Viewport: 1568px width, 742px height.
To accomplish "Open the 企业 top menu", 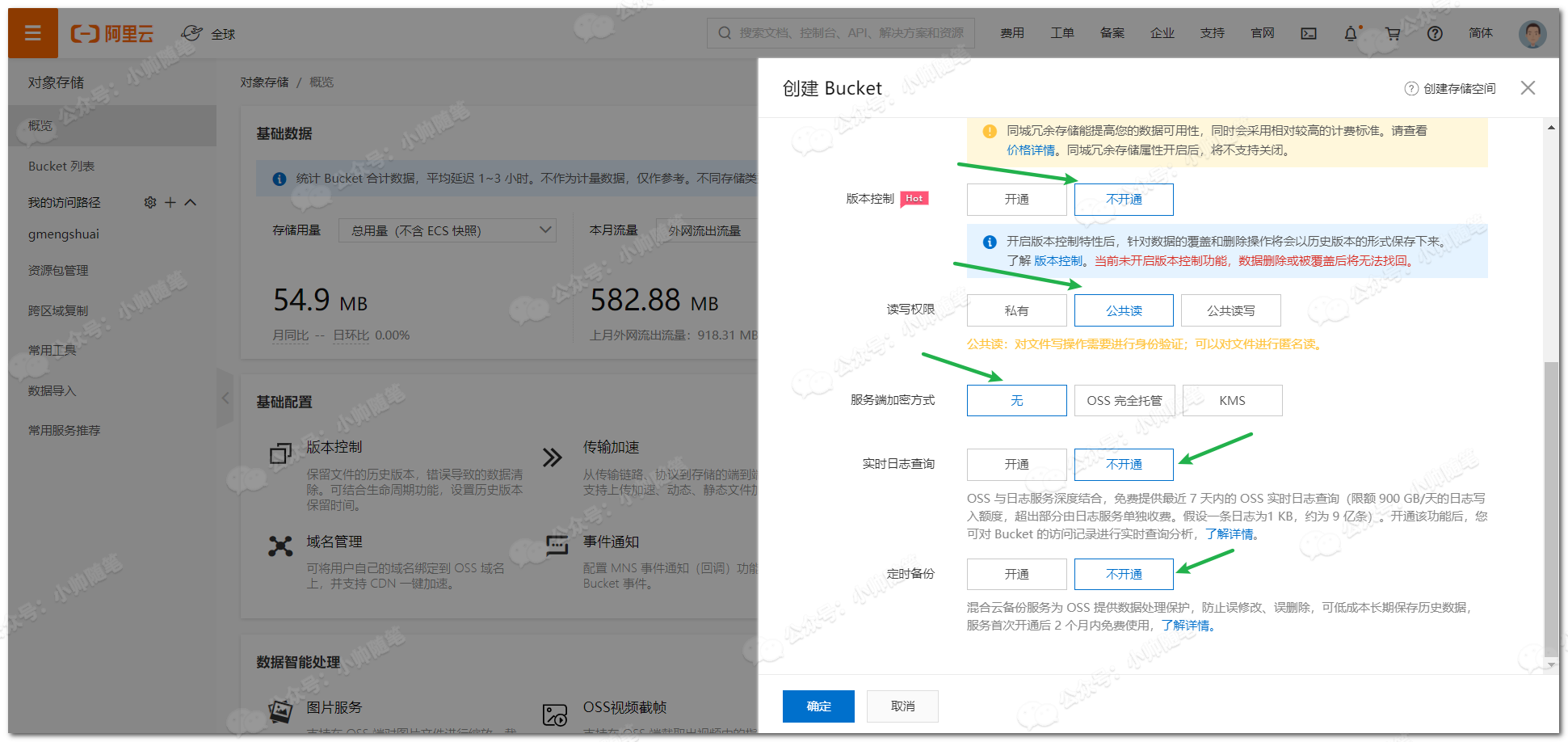I will 1162,33.
